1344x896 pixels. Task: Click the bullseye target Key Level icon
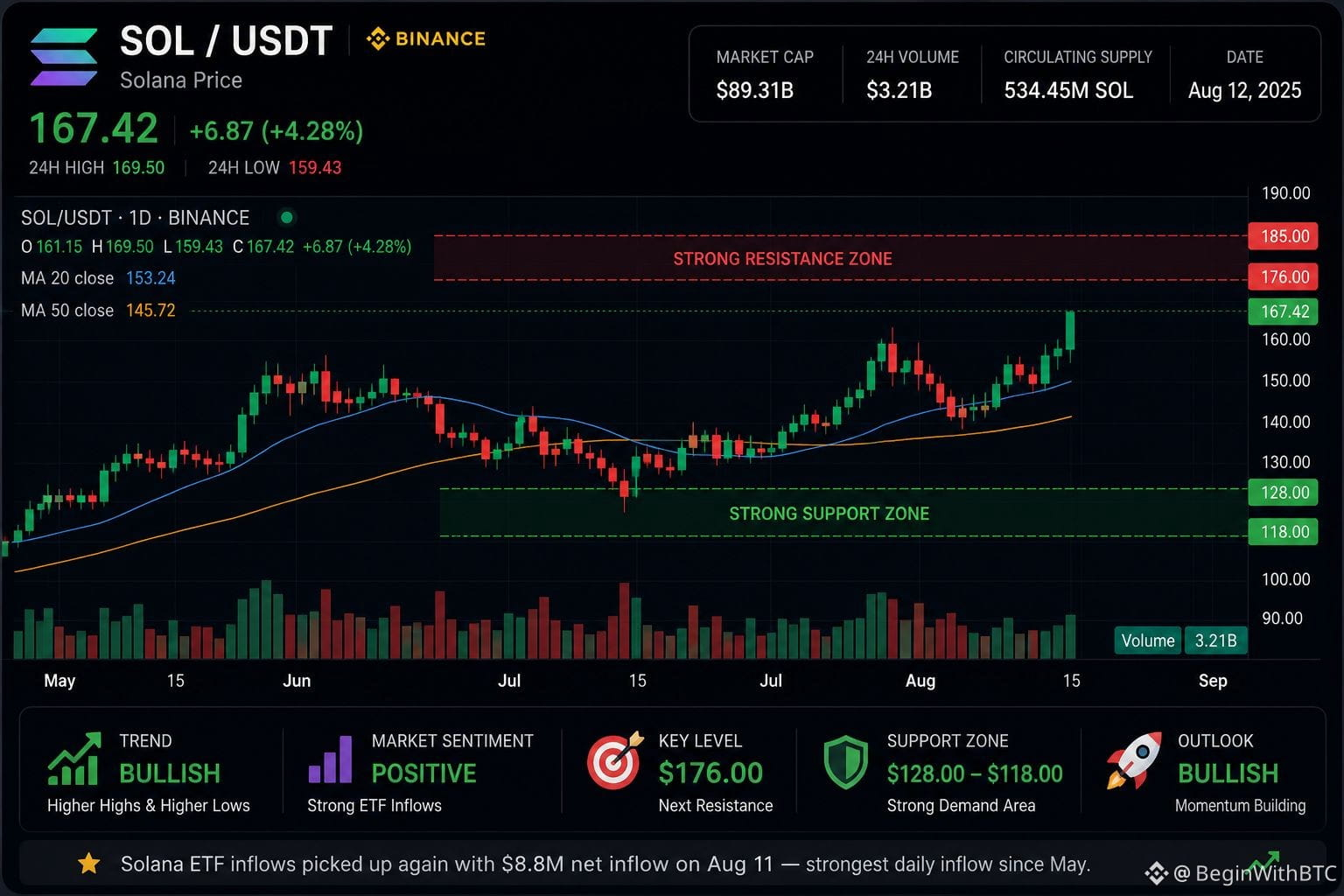(614, 760)
